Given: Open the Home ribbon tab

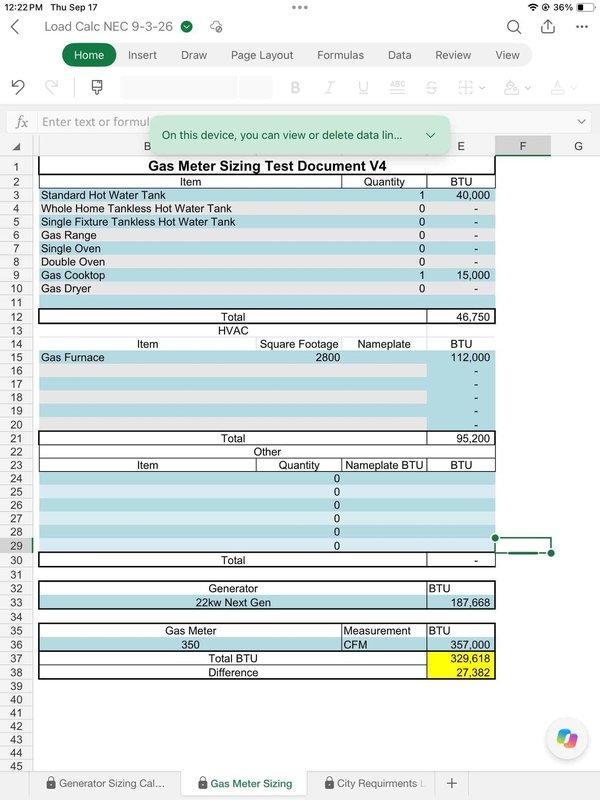Looking at the screenshot, I should click(x=89, y=55).
